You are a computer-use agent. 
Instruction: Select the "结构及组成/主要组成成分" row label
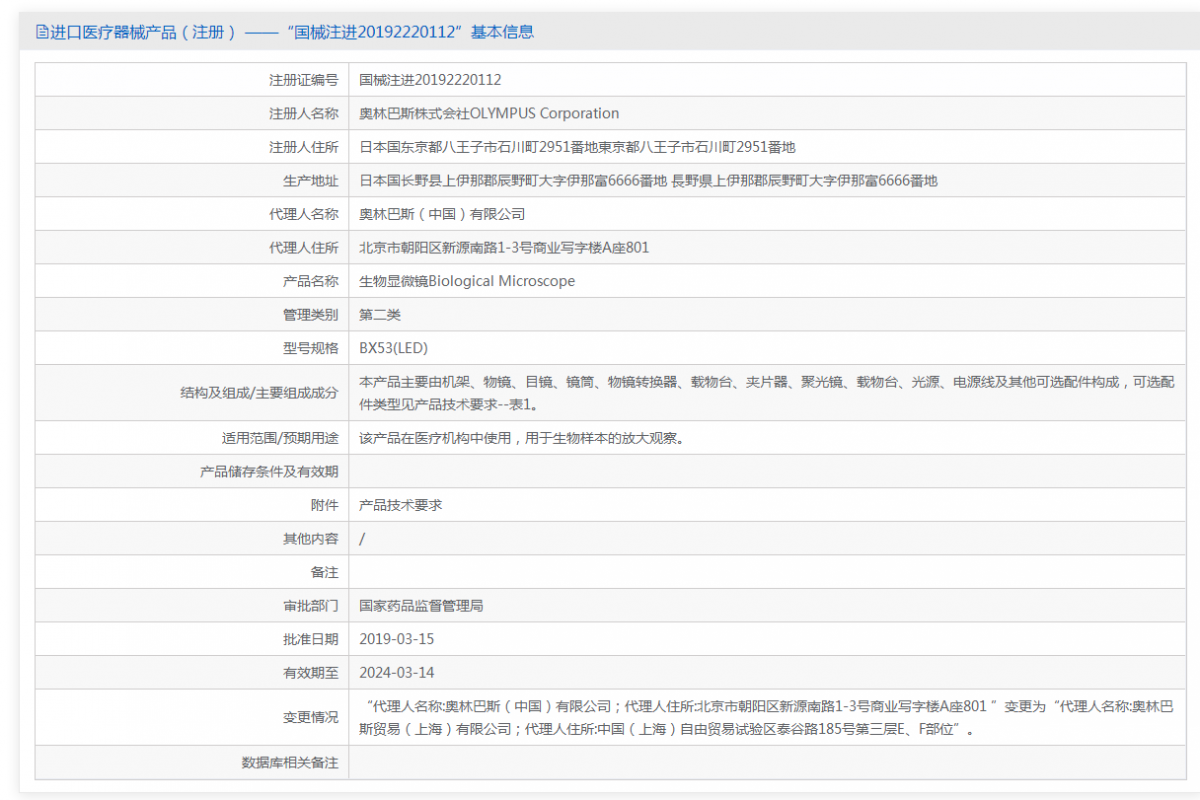tap(259, 393)
